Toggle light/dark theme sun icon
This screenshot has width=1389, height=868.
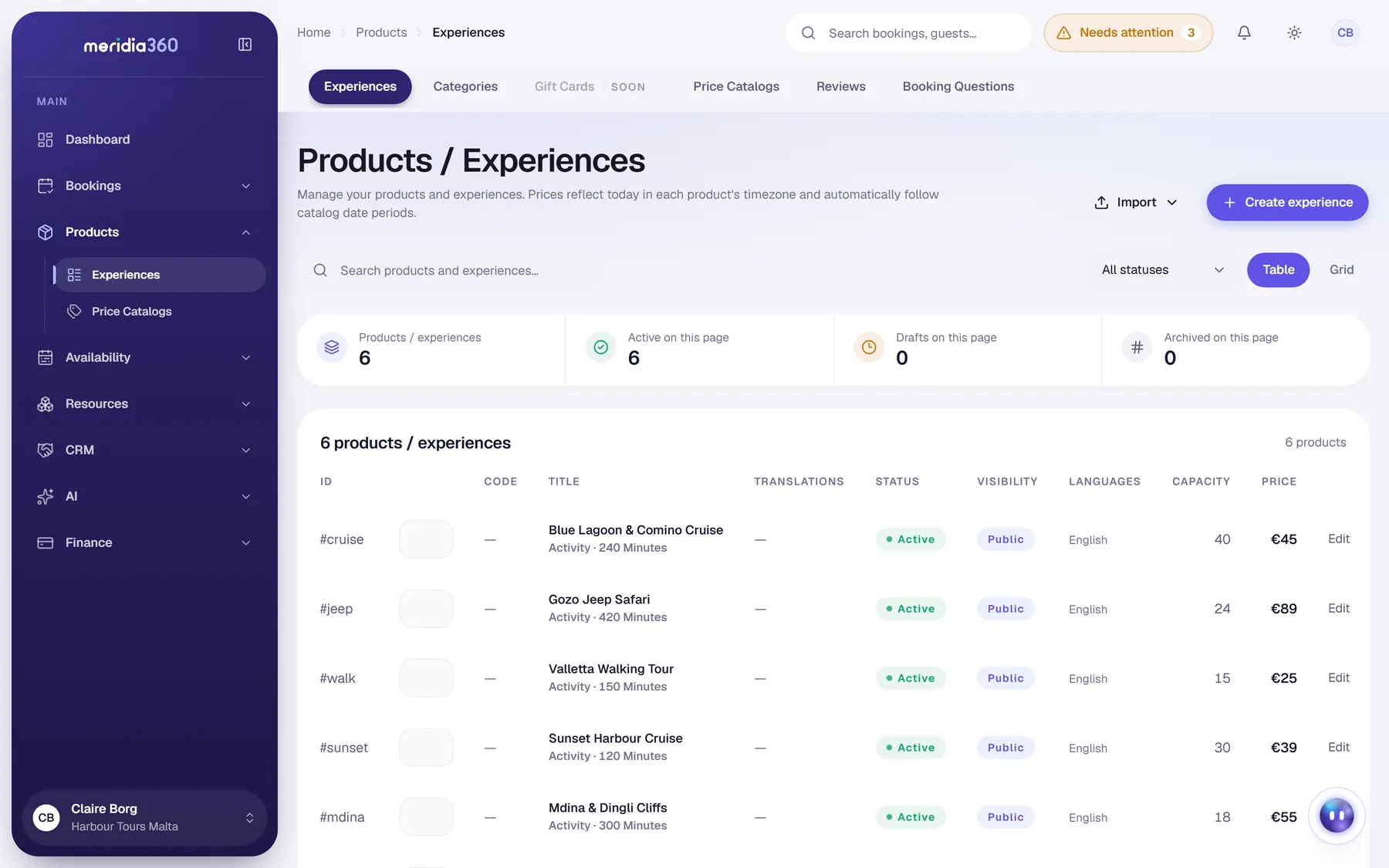1294,32
